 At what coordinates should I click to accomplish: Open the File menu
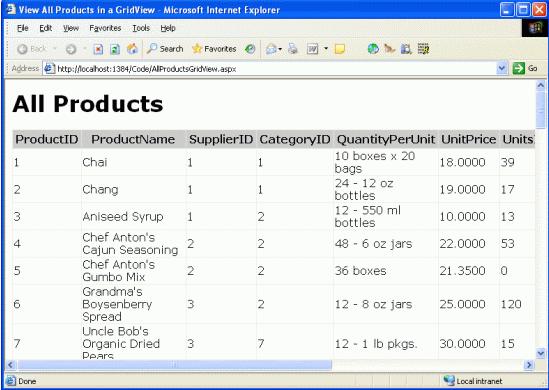23,28
